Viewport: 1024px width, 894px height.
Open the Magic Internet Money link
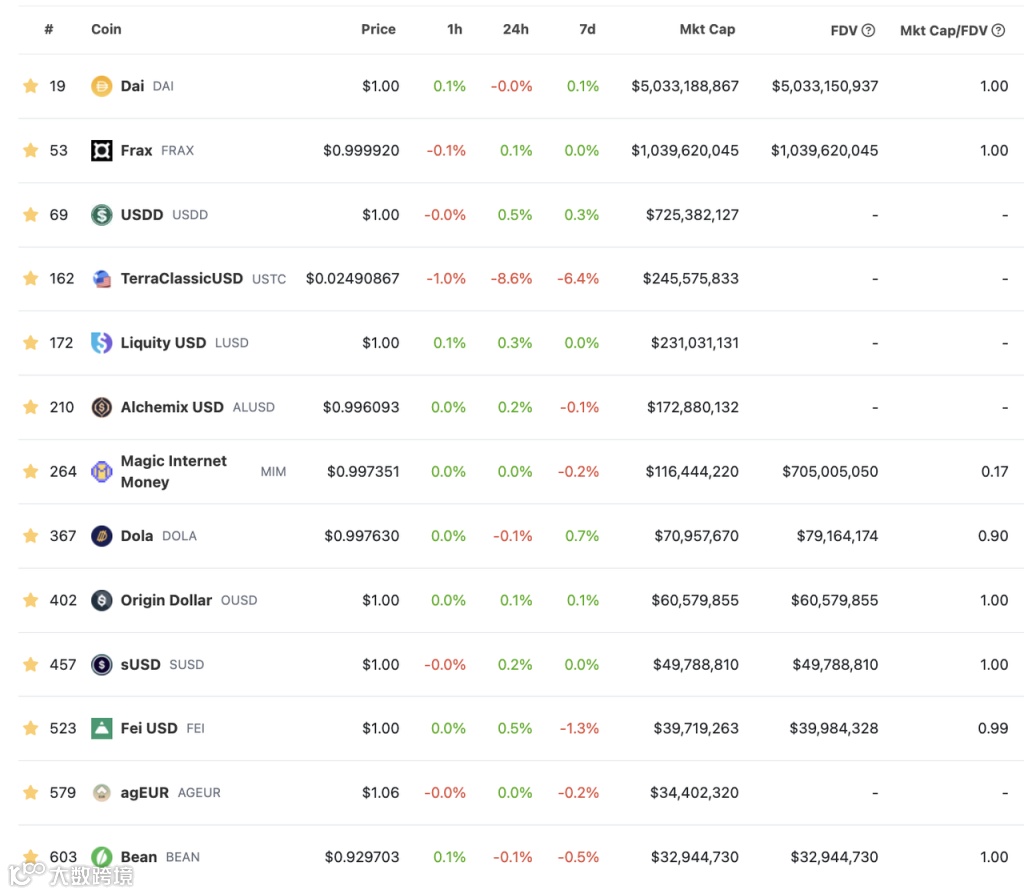click(174, 471)
